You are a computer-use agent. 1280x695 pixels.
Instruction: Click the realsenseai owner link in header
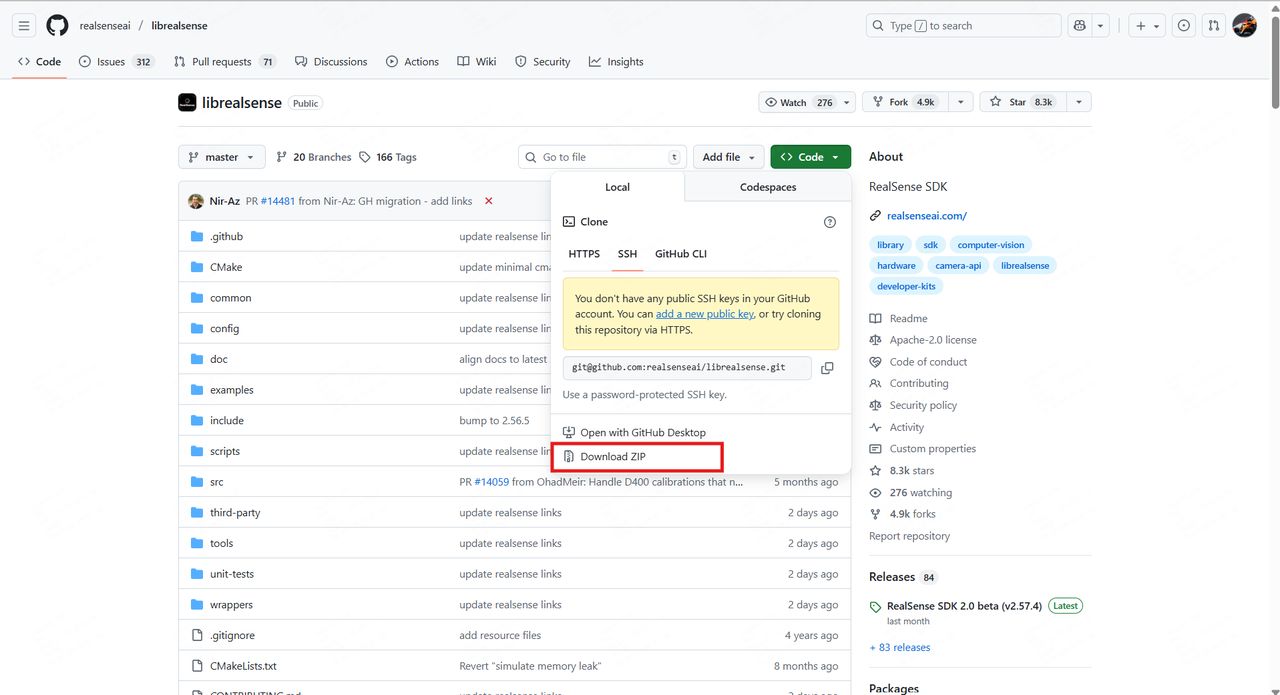(105, 26)
